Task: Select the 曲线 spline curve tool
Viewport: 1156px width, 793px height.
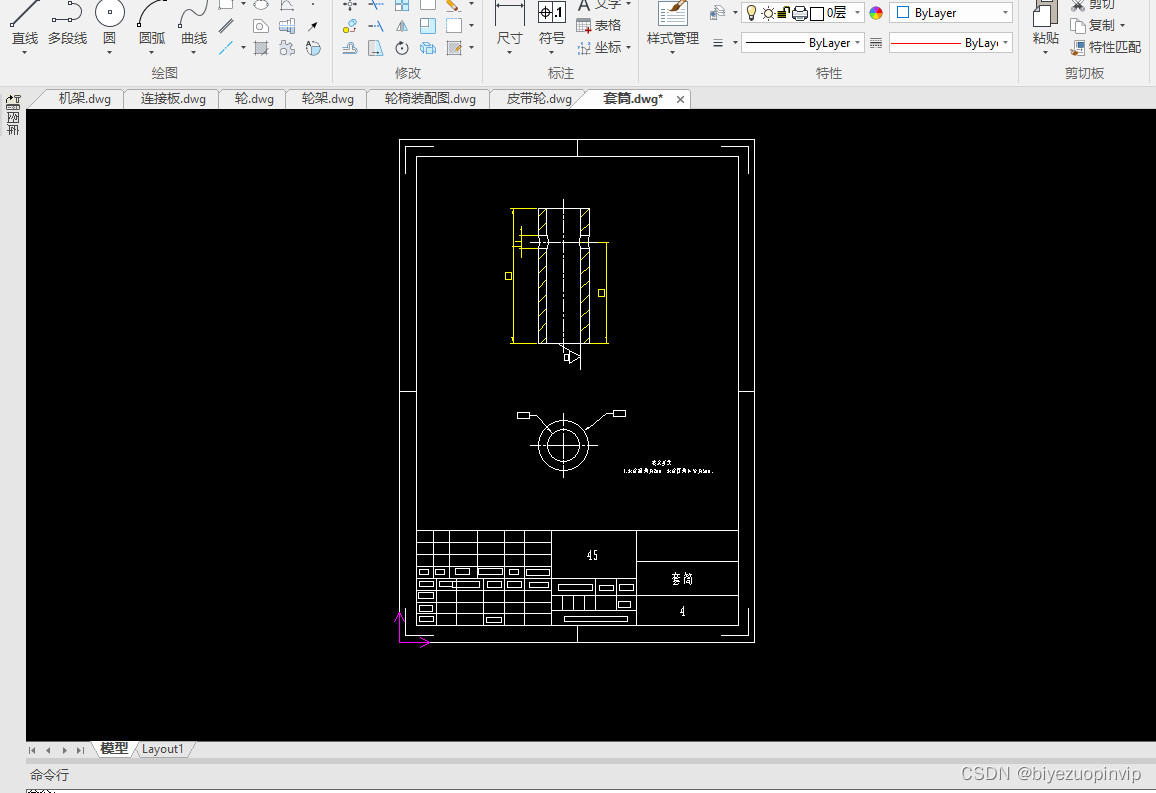Action: (194, 22)
